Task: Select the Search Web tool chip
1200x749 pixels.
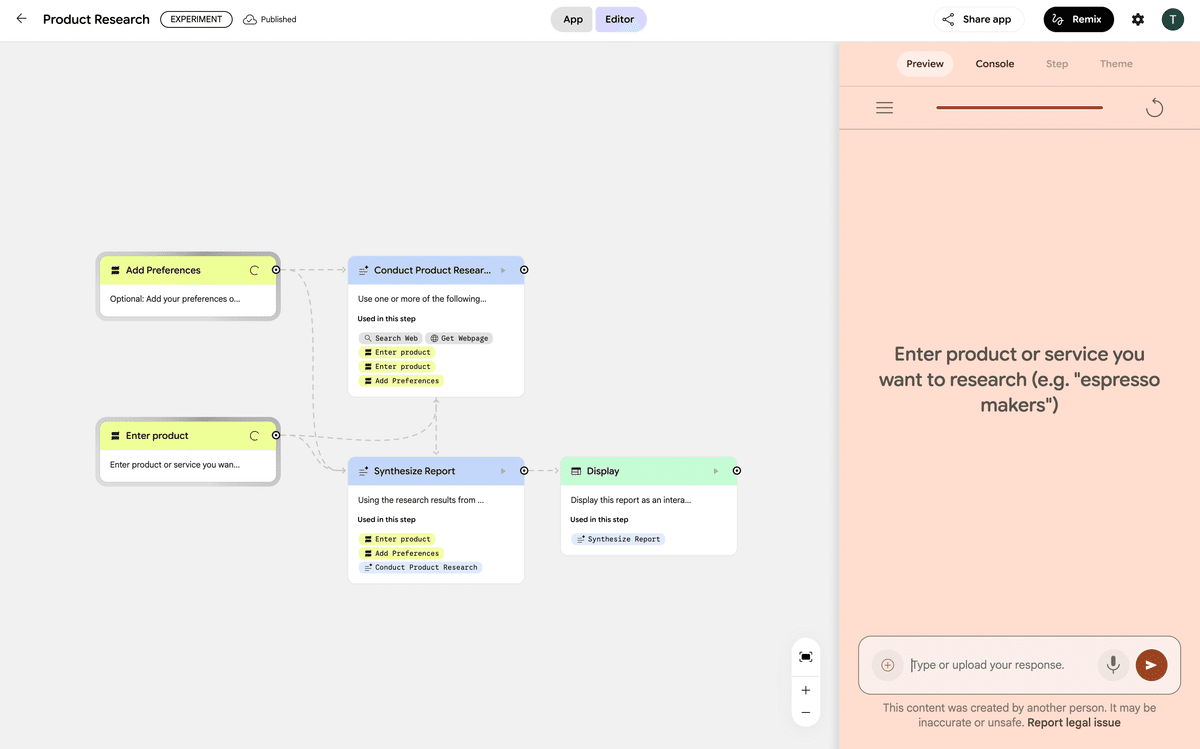Action: (x=389, y=338)
